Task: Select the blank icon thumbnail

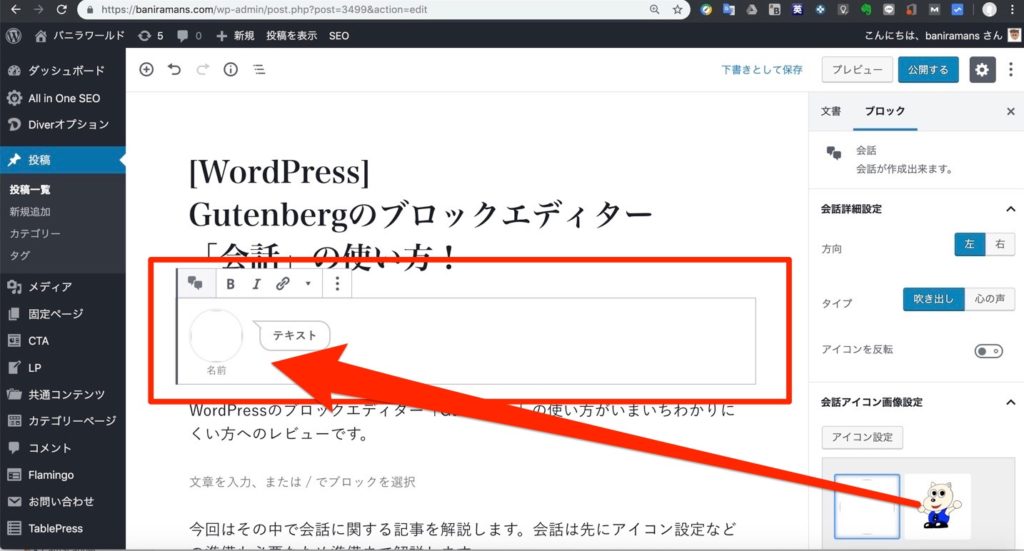Action: pos(867,507)
